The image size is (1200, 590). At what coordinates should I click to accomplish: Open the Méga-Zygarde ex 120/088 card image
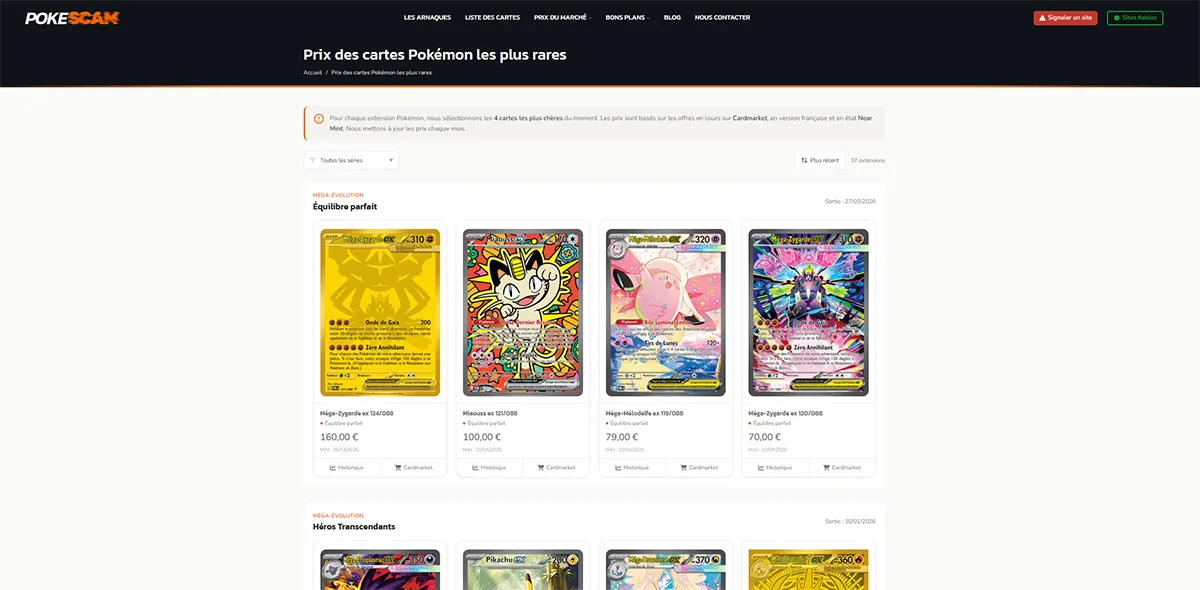[808, 313]
